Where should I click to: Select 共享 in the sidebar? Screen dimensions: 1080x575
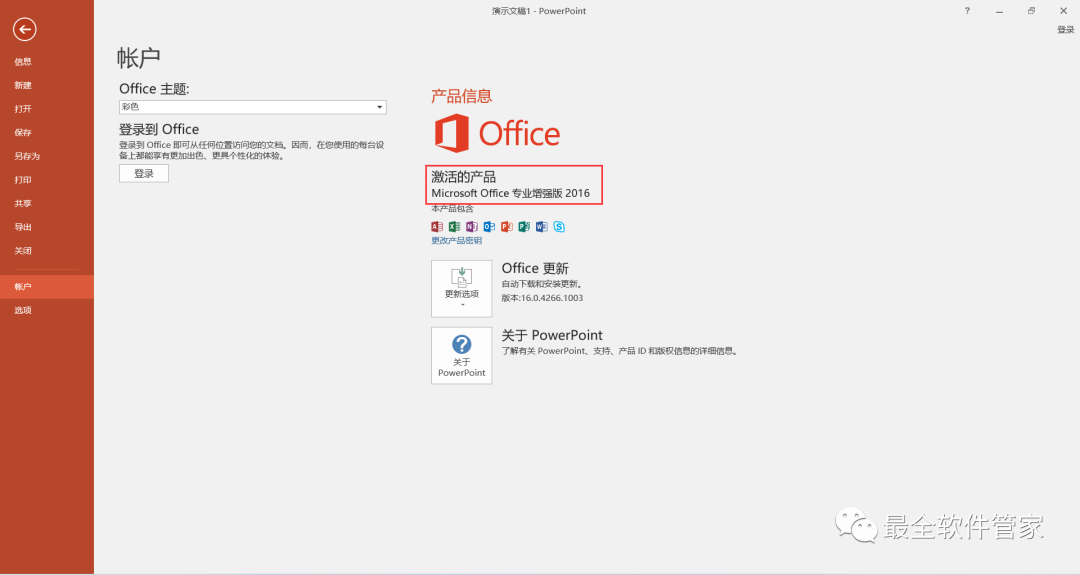(47, 203)
